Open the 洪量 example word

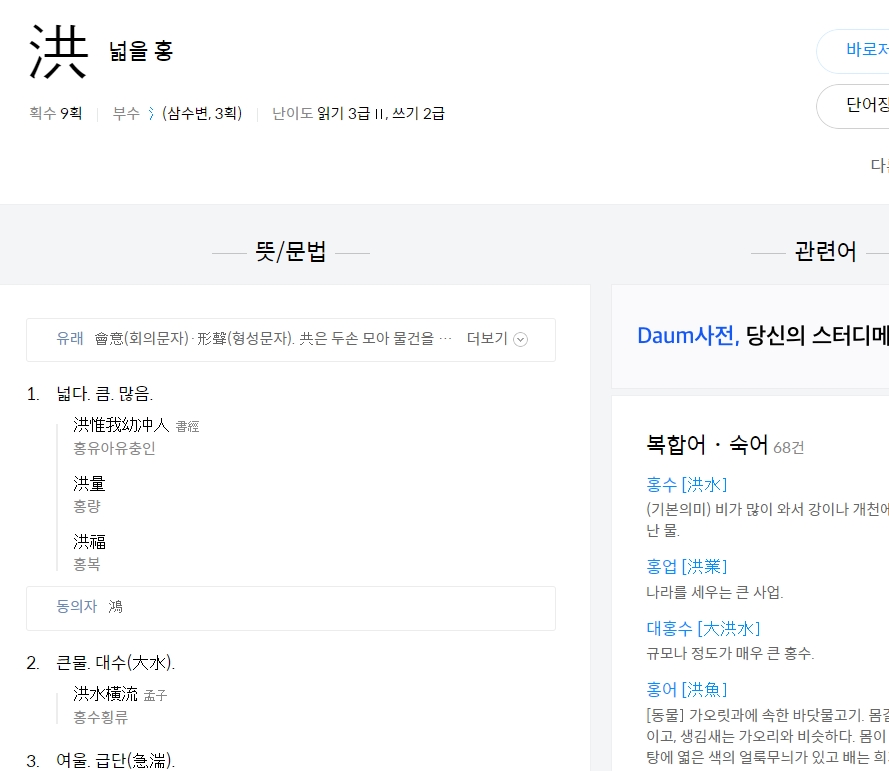pyautogui.click(x=89, y=483)
